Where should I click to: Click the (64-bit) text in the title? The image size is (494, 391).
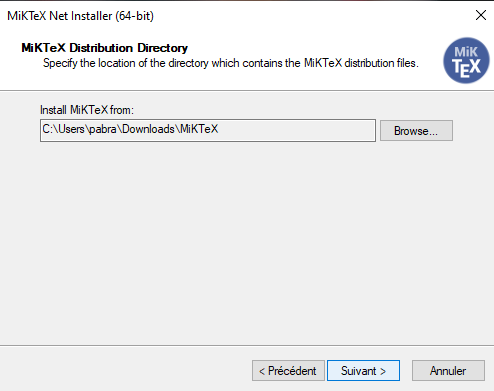pyautogui.click(x=135, y=16)
